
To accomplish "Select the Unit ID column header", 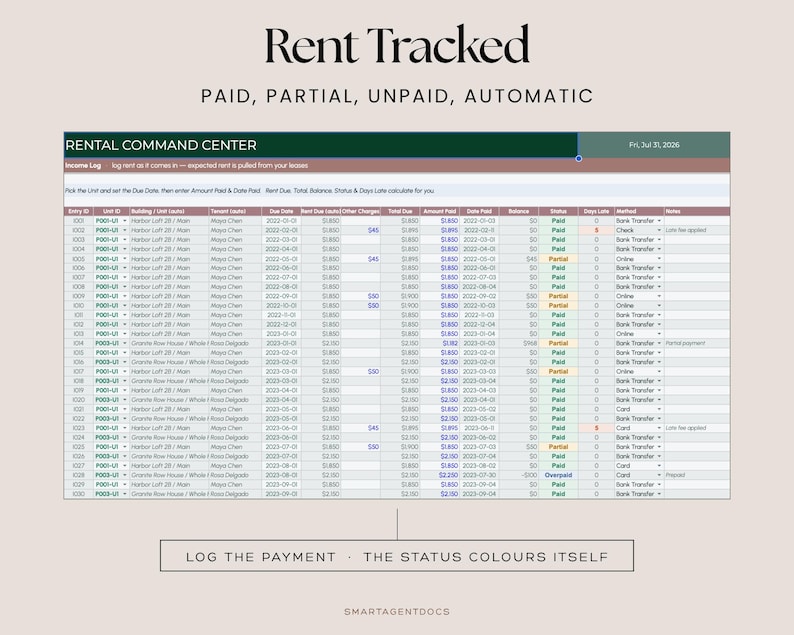I will 111,211.
